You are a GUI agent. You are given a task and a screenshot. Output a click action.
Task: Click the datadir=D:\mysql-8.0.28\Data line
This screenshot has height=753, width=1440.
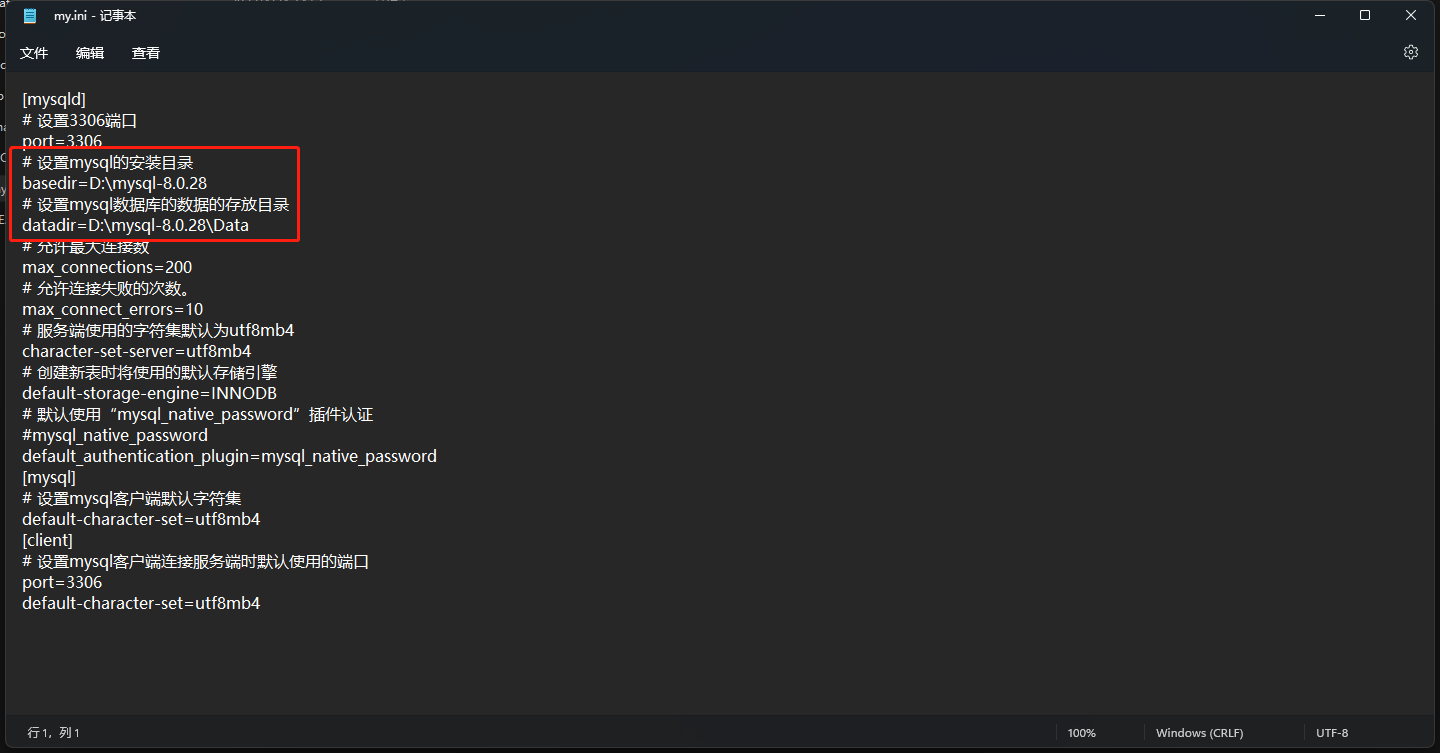[135, 226]
